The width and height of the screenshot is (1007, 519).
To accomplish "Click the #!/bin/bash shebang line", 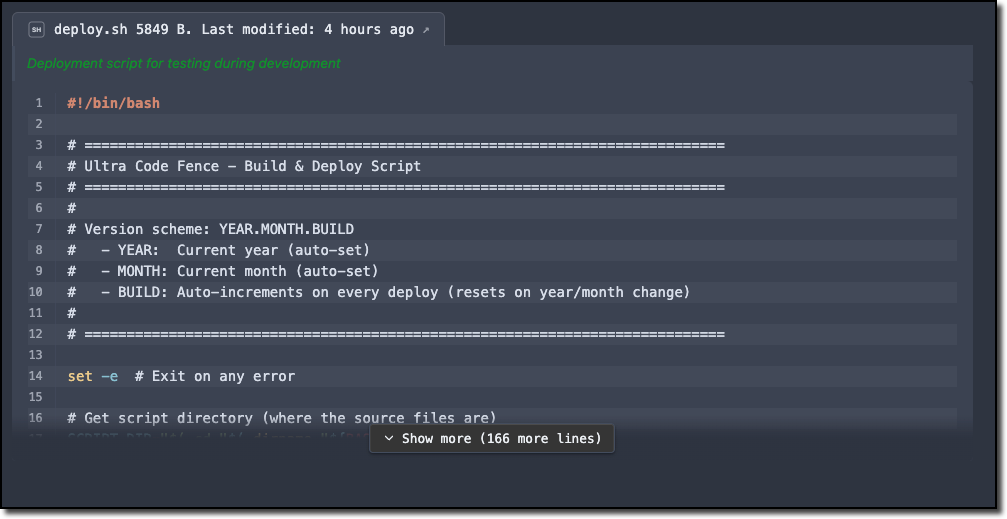I will pos(113,103).
